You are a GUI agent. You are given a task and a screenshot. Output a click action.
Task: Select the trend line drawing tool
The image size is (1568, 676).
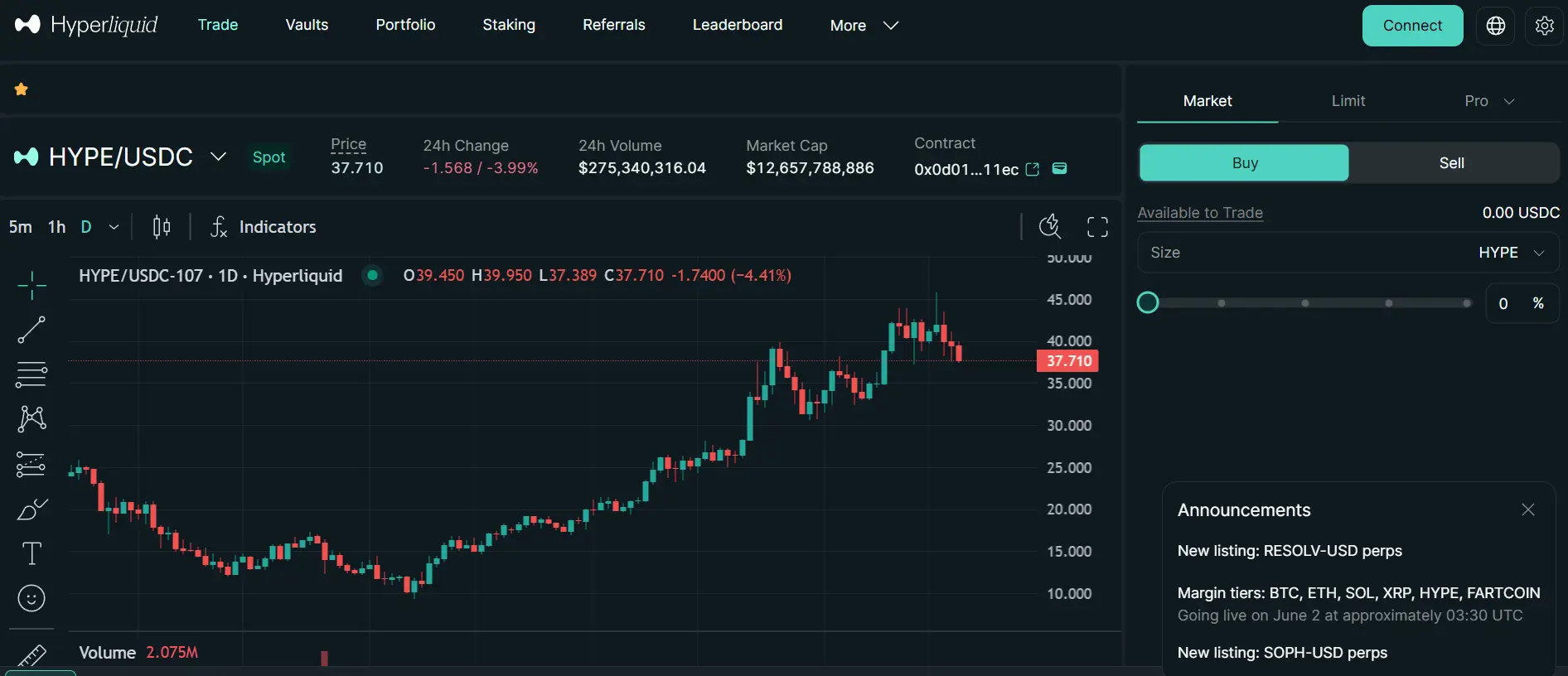click(x=31, y=330)
